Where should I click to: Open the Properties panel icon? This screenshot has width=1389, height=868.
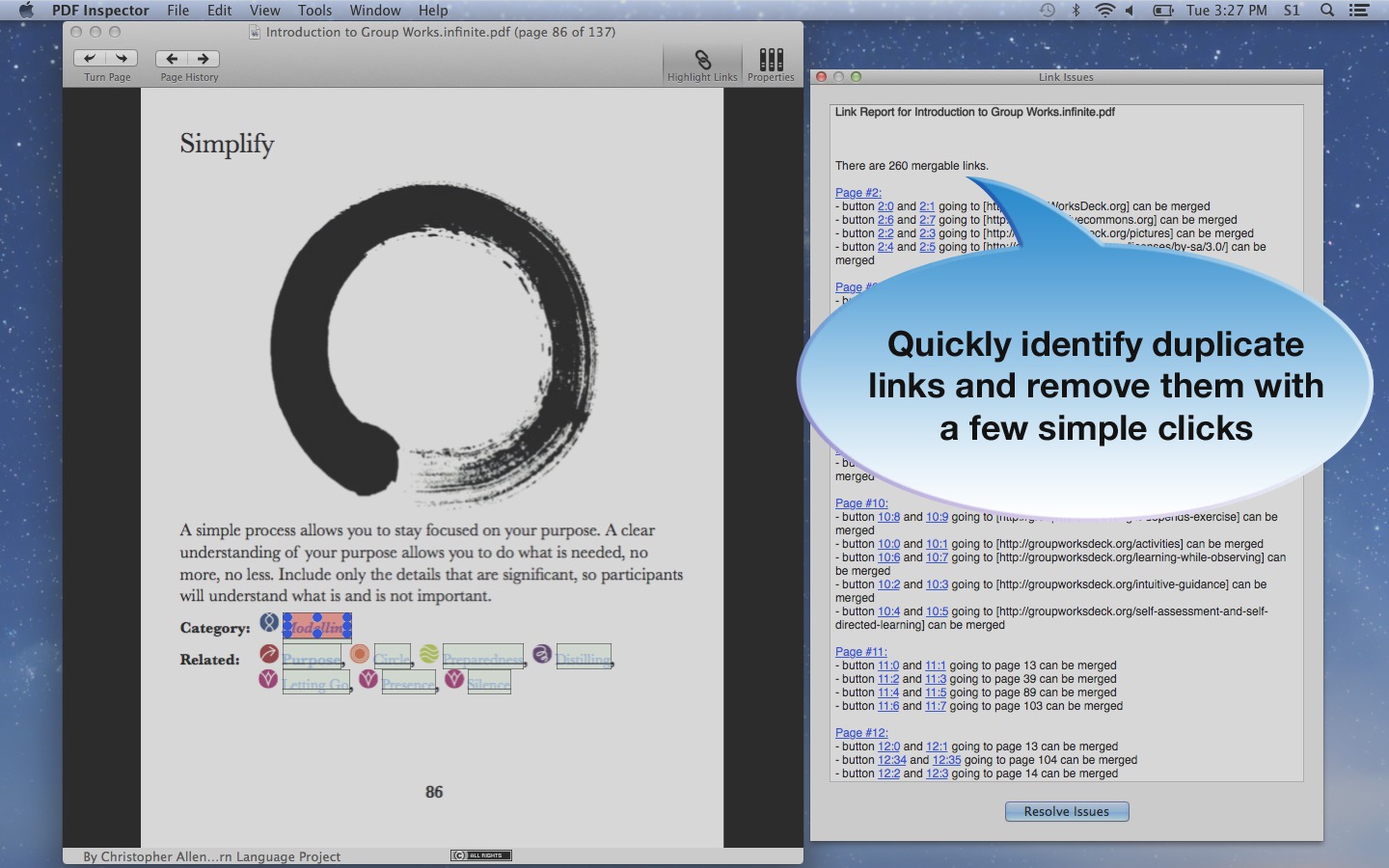[770, 58]
